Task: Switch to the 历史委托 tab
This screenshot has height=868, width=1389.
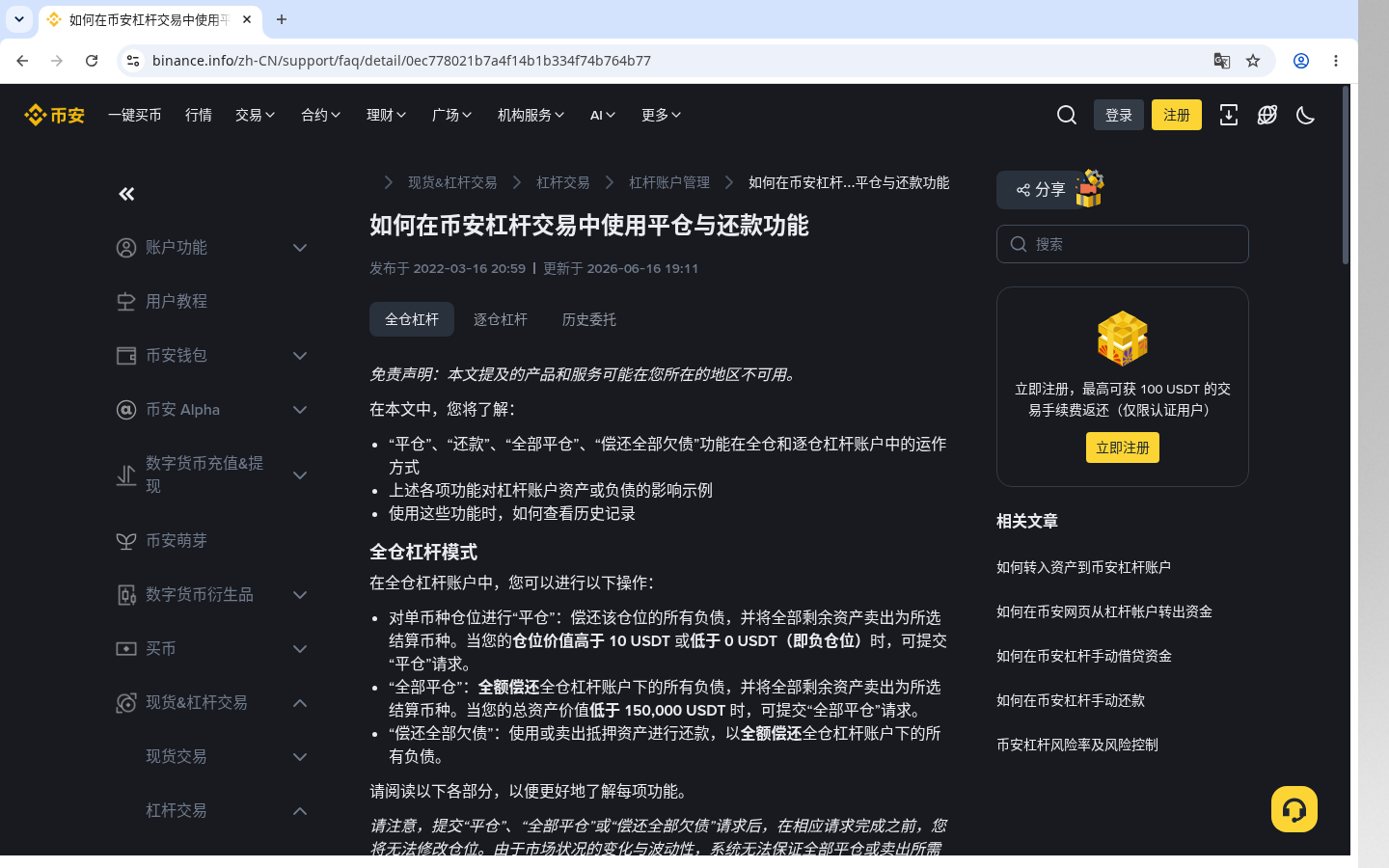Action: click(589, 319)
